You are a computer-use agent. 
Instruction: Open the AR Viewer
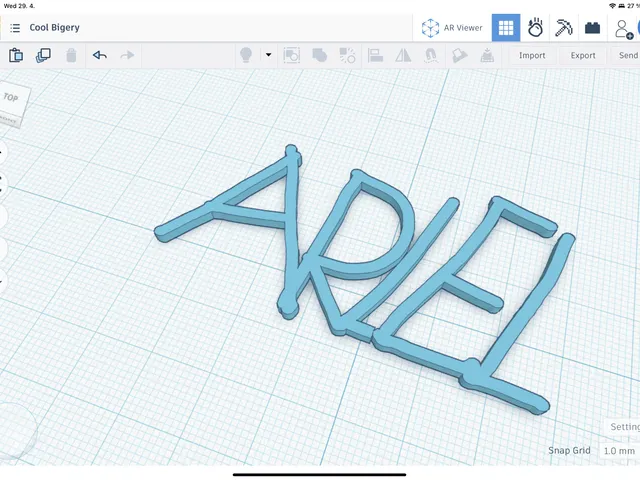coord(452,28)
